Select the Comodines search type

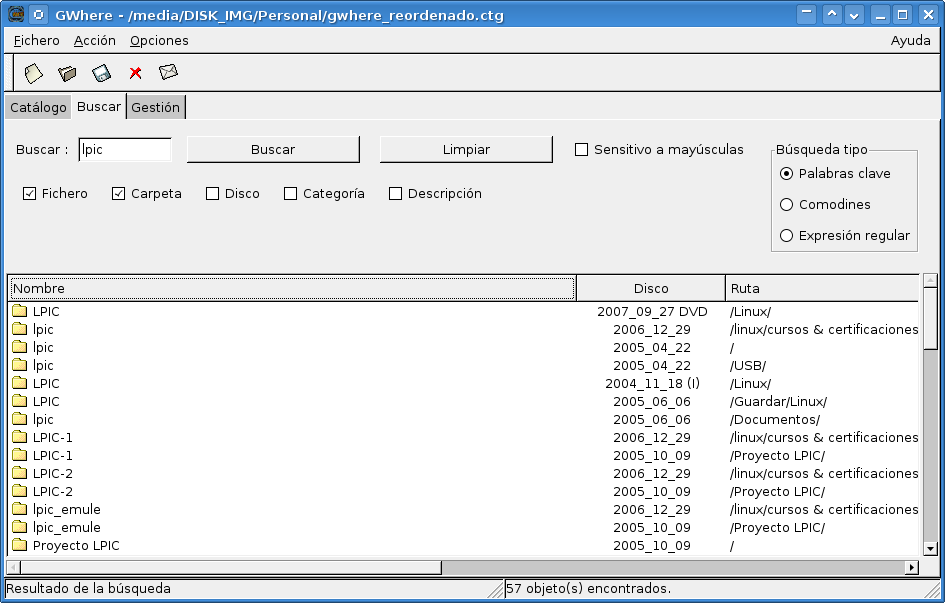[786, 205]
